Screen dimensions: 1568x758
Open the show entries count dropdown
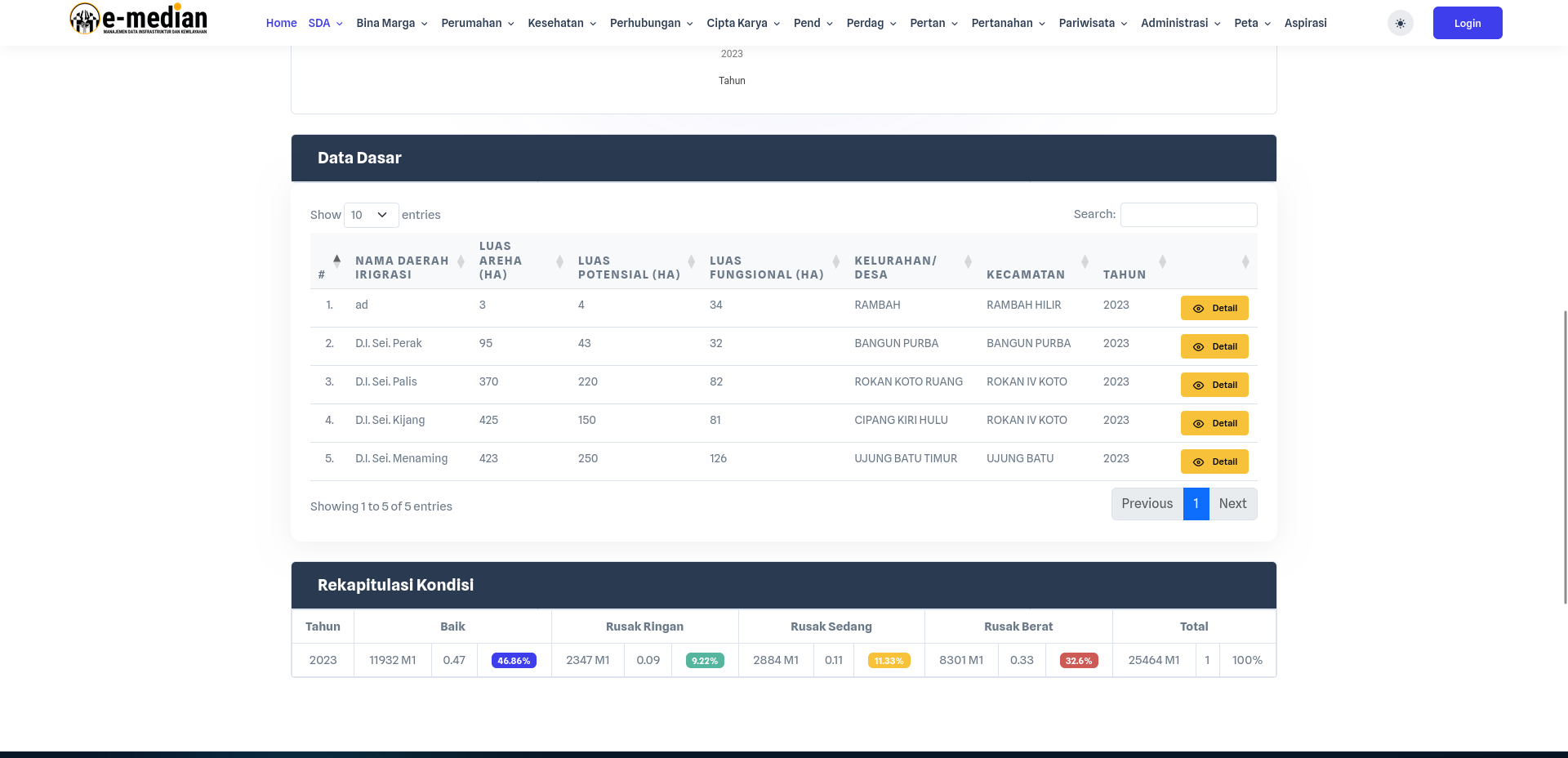pyautogui.click(x=371, y=215)
